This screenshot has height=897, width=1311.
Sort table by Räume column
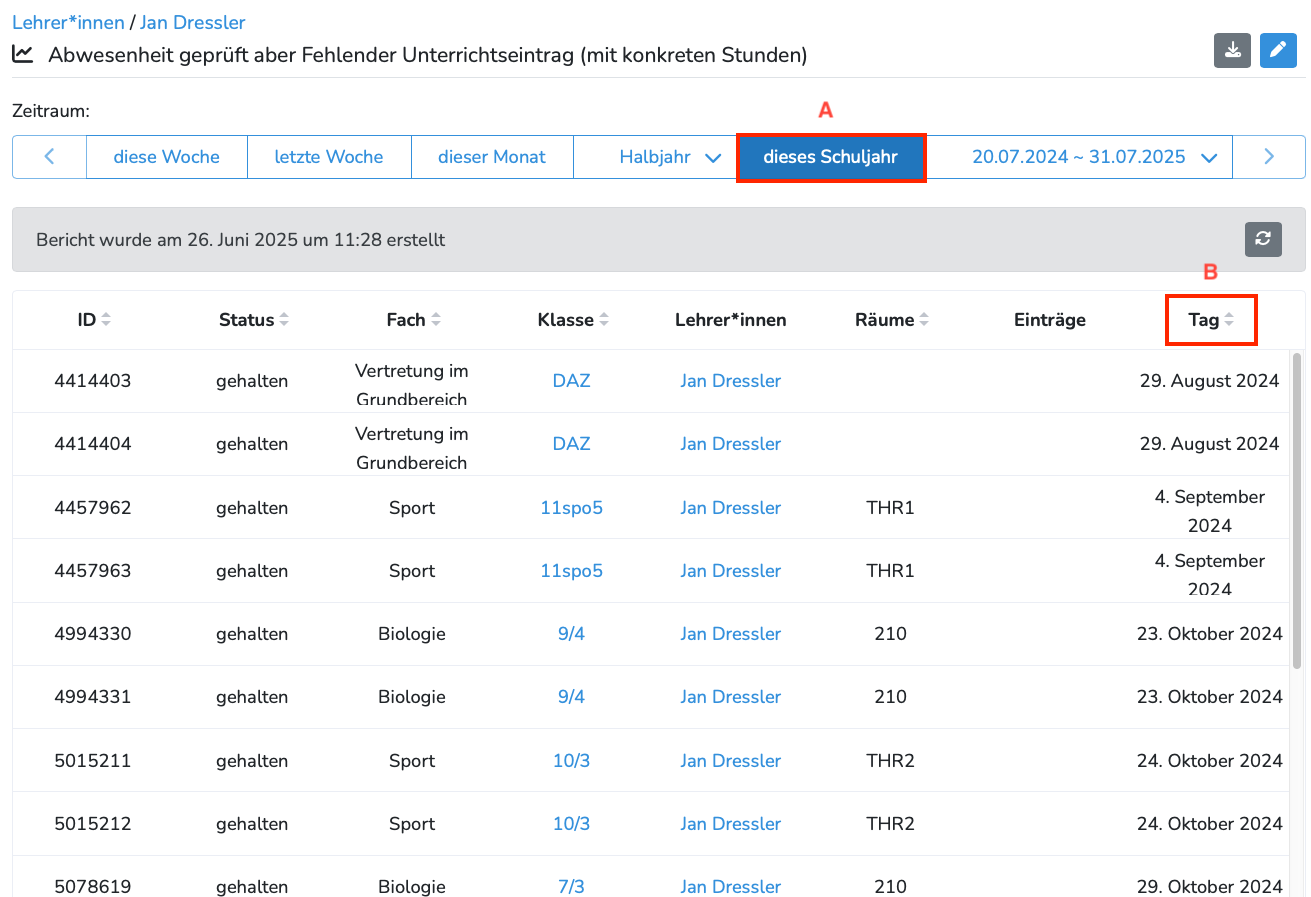tap(891, 320)
